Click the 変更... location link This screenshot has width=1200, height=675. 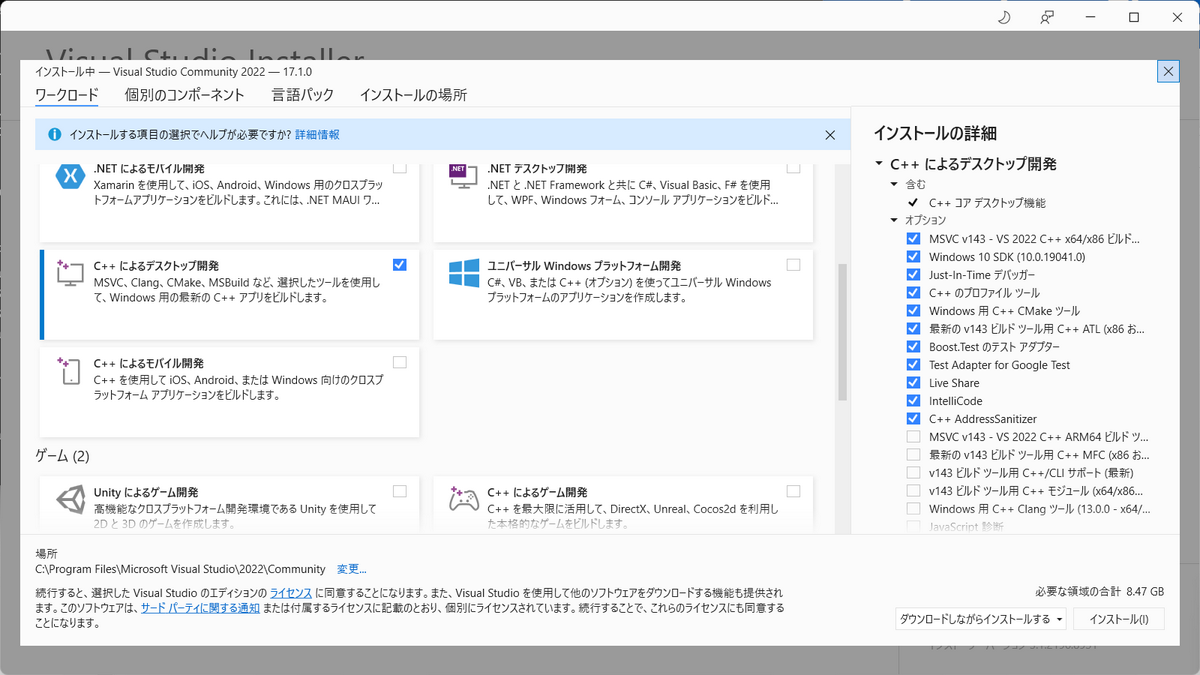coord(352,569)
